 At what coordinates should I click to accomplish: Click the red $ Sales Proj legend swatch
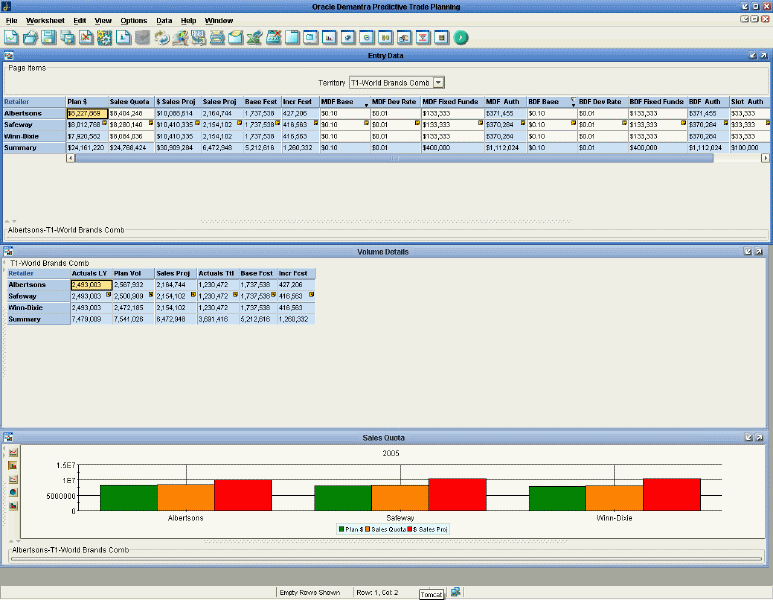pyautogui.click(x=410, y=529)
